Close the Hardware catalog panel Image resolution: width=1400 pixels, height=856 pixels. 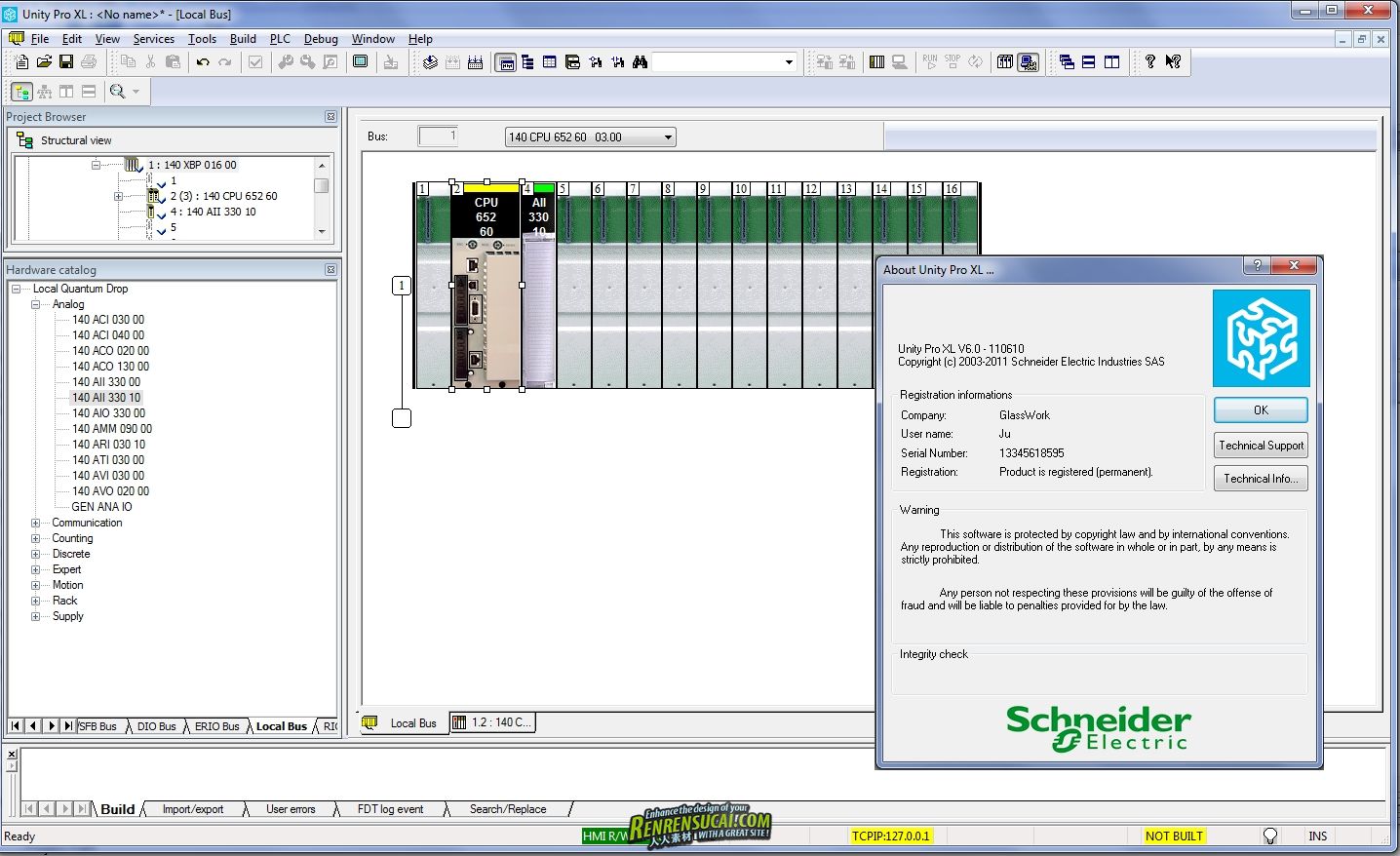331,269
